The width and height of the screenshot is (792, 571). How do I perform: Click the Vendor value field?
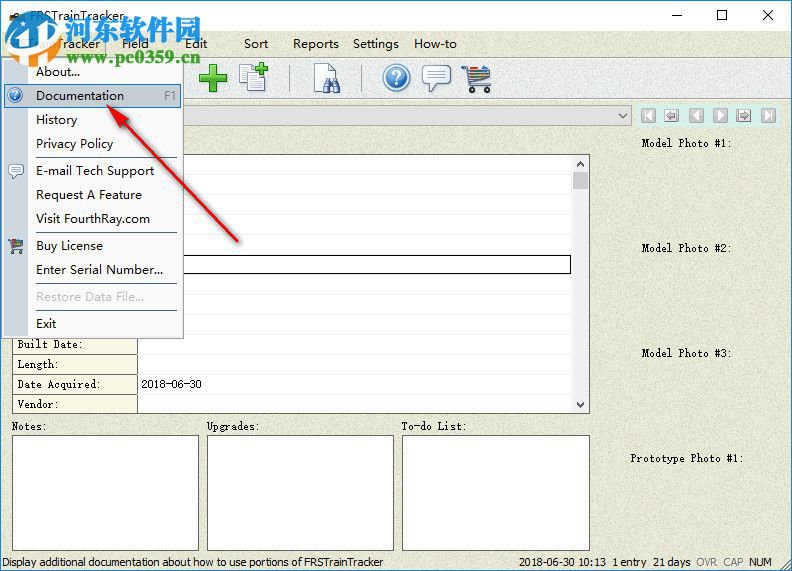[x=355, y=404]
